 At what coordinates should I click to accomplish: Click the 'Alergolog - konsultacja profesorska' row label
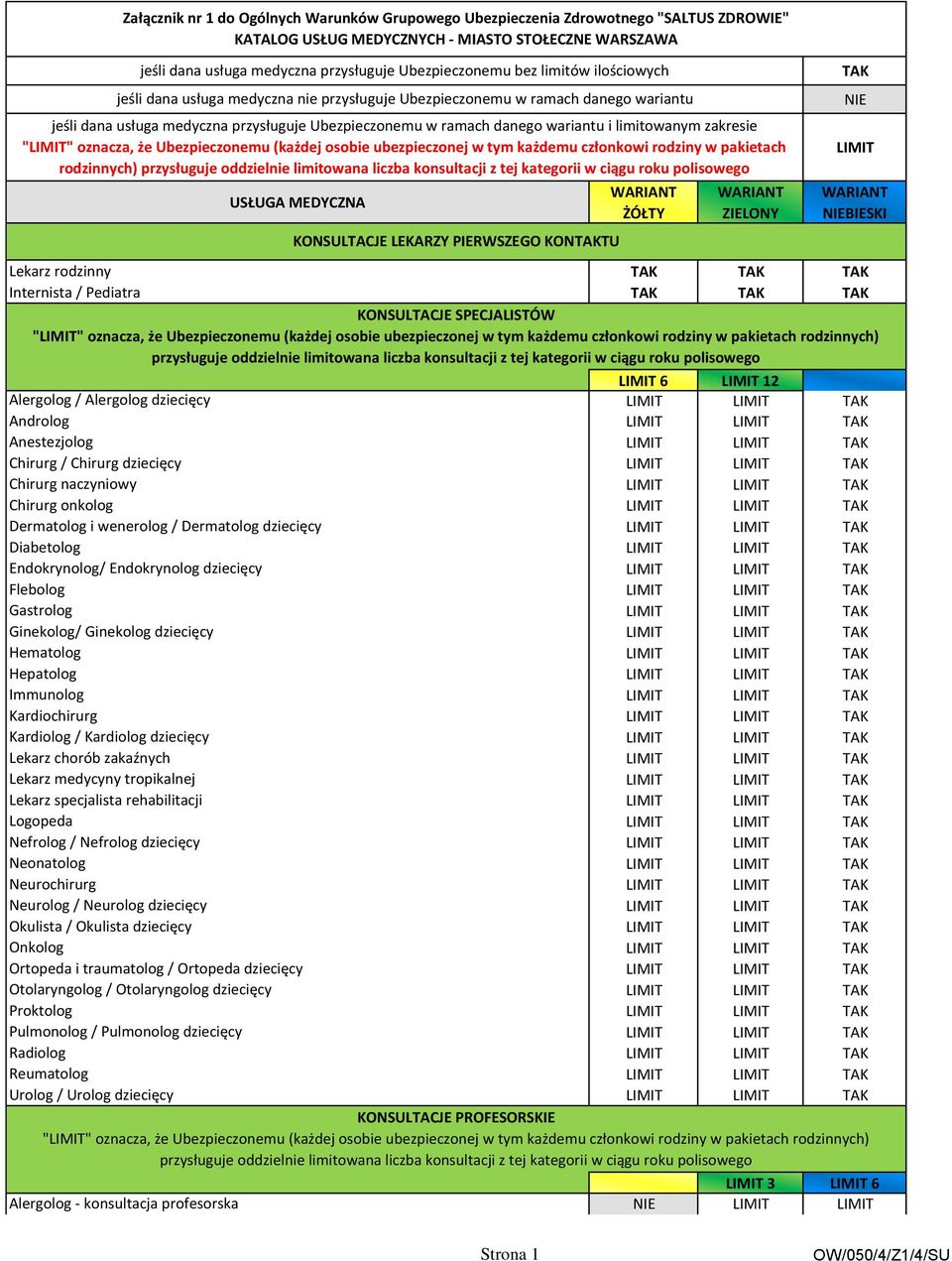(x=124, y=1203)
